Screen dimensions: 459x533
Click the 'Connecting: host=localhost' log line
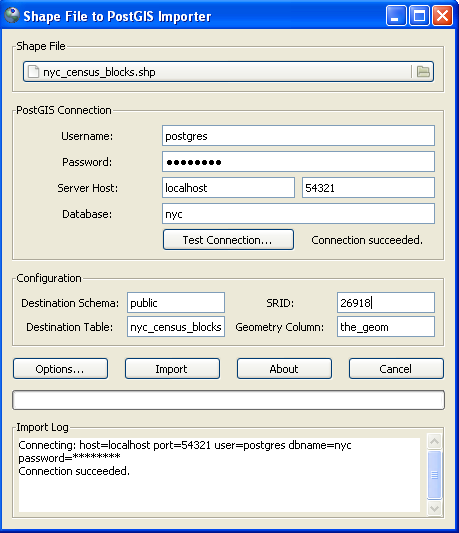185,445
